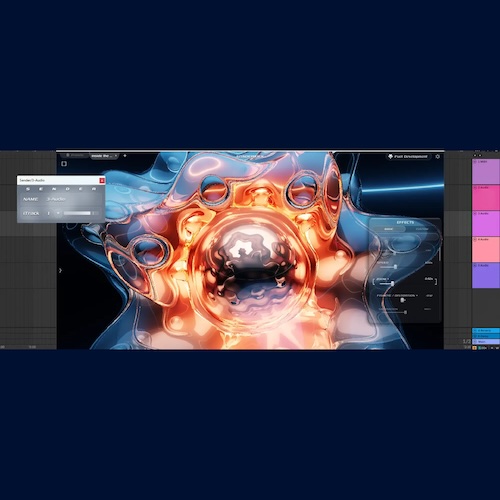Viewport: 500px width, 500px height.
Task: Select the 5 Audio track header
Action: click(486, 276)
